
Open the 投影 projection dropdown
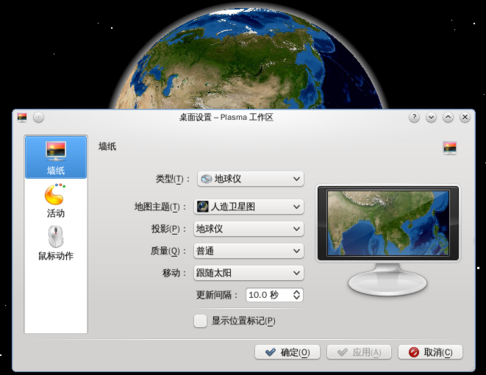(x=249, y=229)
